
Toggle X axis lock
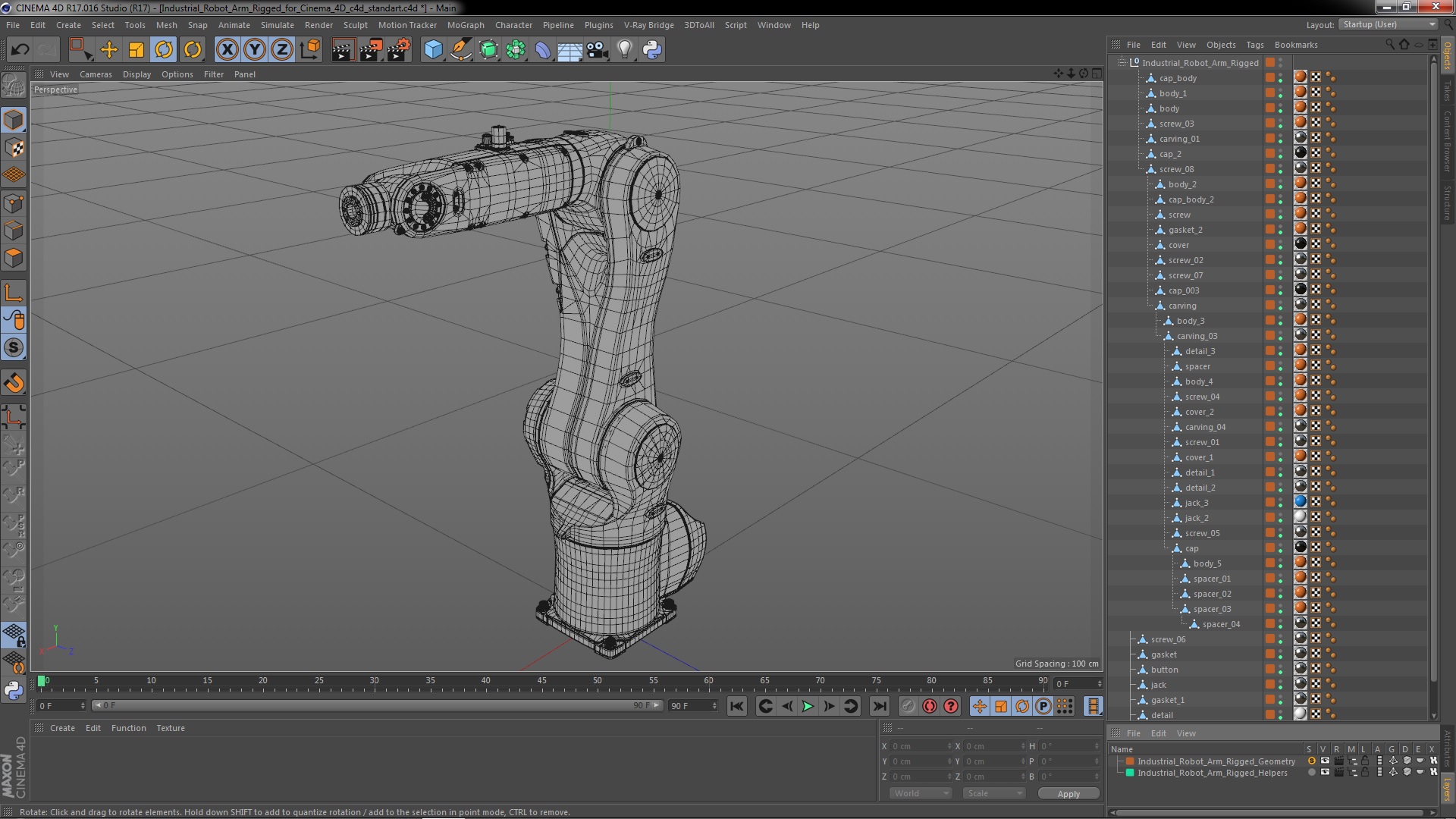(x=227, y=50)
